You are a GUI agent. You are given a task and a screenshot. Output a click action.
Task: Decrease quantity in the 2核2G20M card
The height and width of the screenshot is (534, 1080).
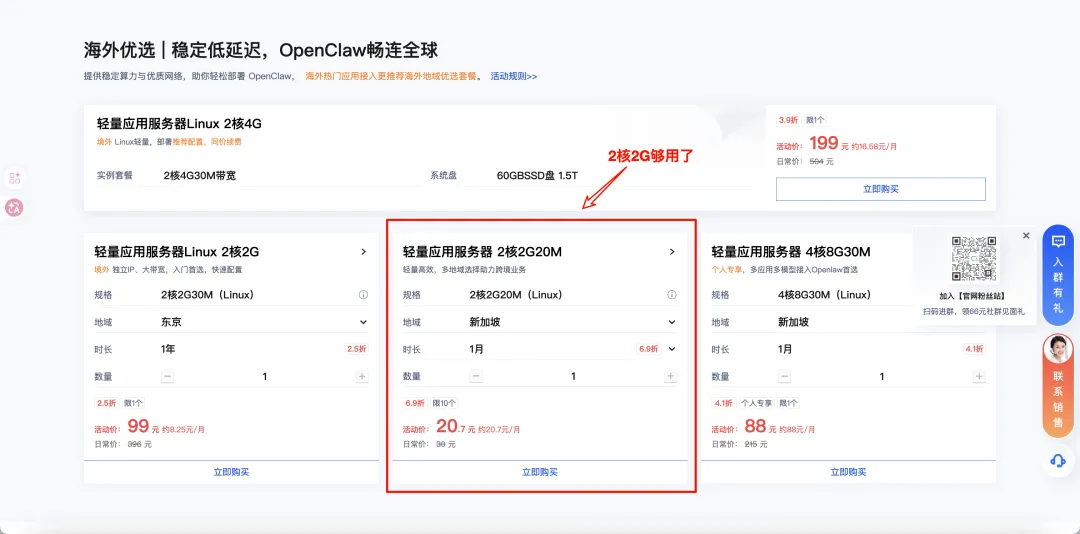477,376
